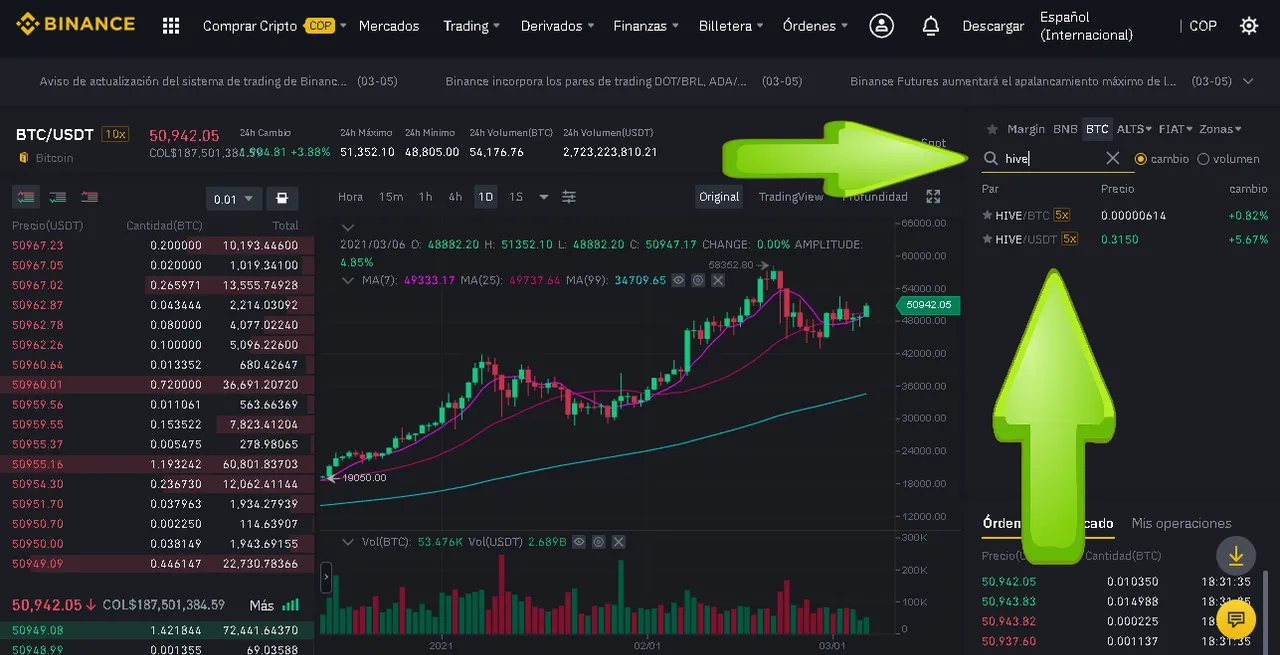Collapse the MA indicator row chevron
This screenshot has width=1280, height=655.
(x=348, y=281)
